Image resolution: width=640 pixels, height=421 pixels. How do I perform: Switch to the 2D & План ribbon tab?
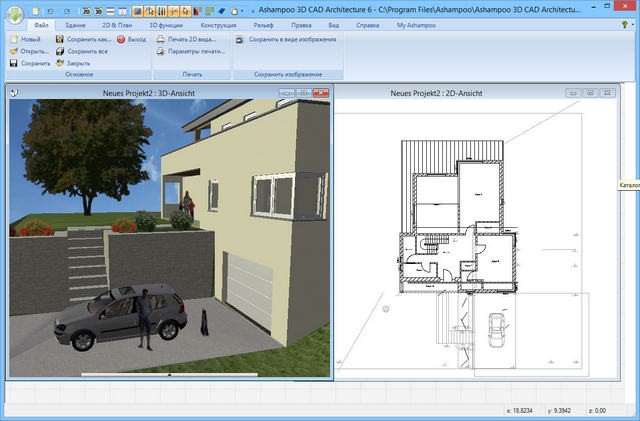[117, 25]
